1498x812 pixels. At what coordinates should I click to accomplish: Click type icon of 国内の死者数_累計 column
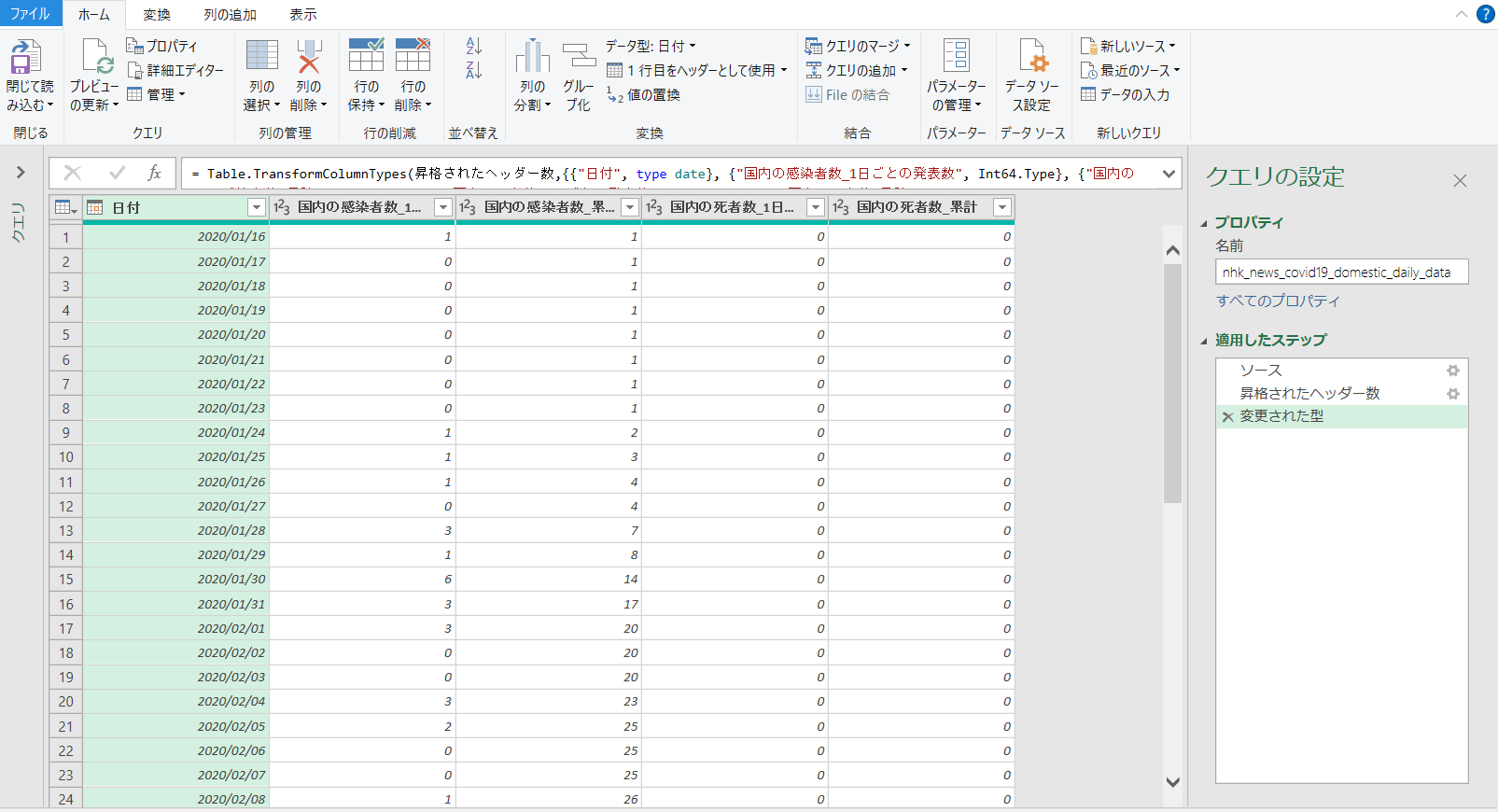(x=841, y=207)
